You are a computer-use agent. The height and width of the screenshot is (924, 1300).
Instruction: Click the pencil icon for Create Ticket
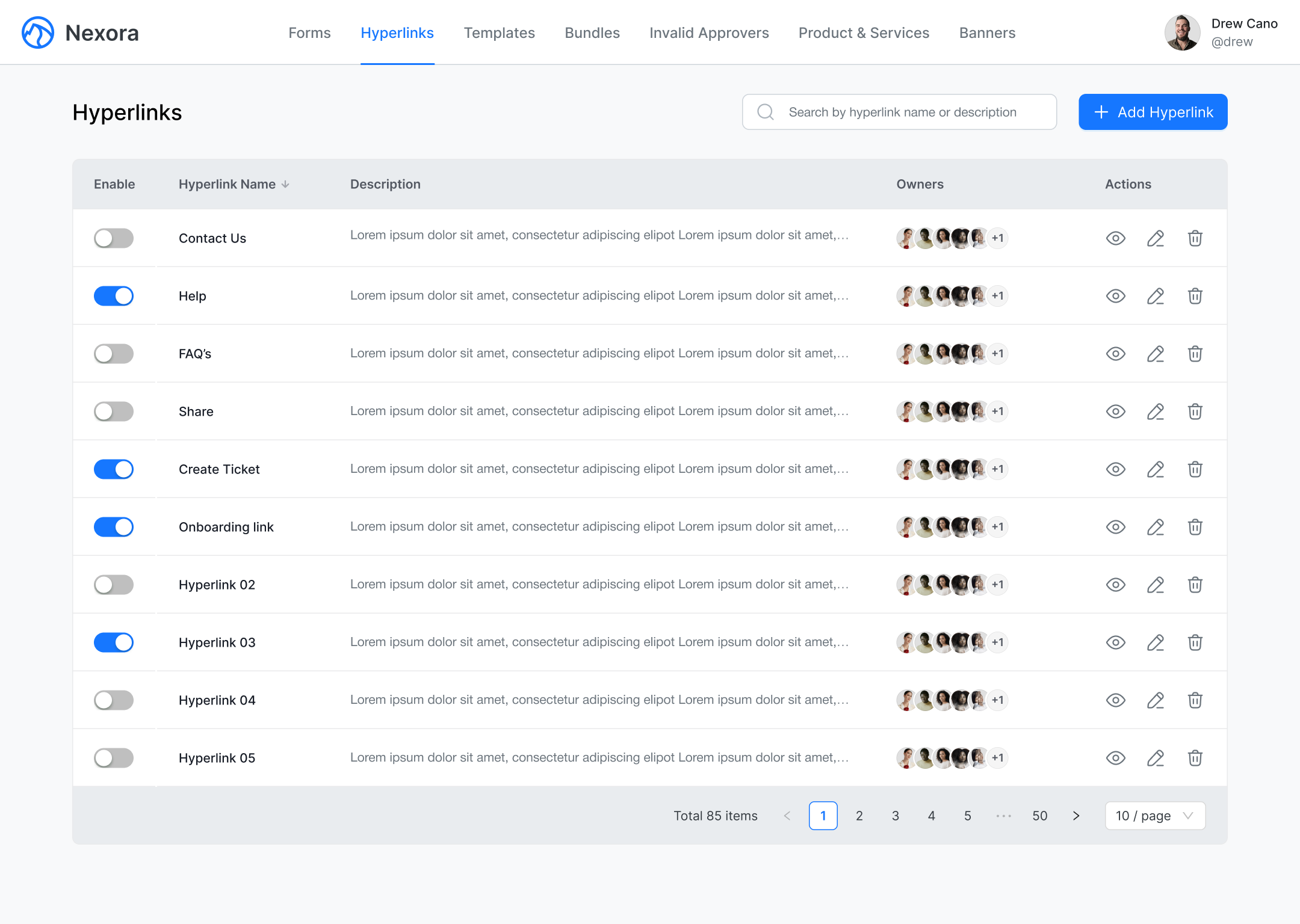pos(1155,469)
